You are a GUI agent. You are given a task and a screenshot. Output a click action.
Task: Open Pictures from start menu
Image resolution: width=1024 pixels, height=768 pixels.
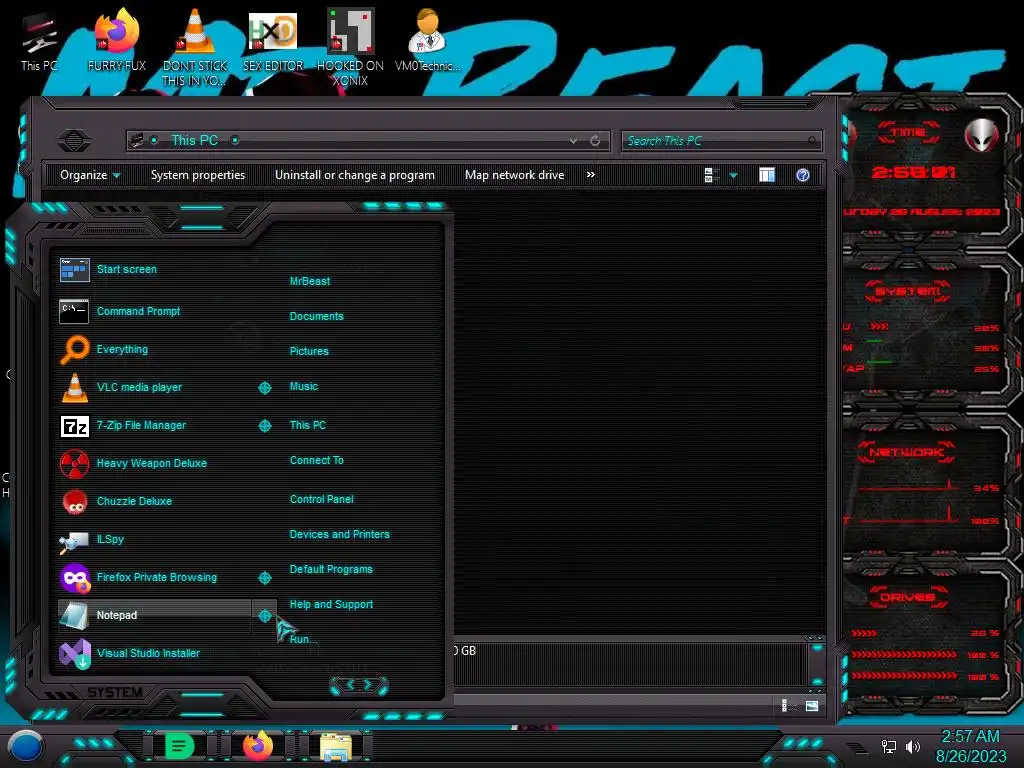pyautogui.click(x=309, y=351)
